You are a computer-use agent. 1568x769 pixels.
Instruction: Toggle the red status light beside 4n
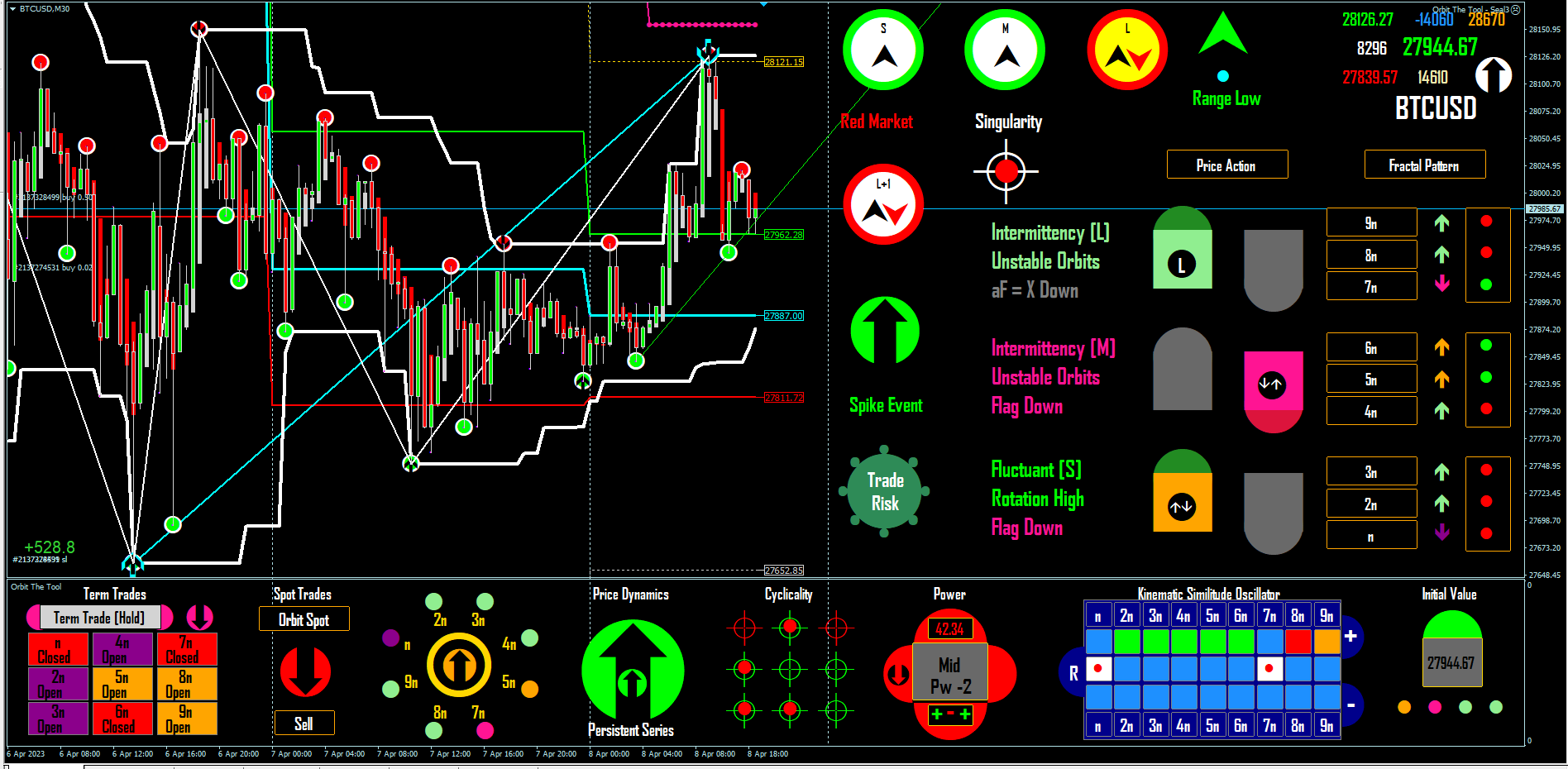(x=1486, y=408)
